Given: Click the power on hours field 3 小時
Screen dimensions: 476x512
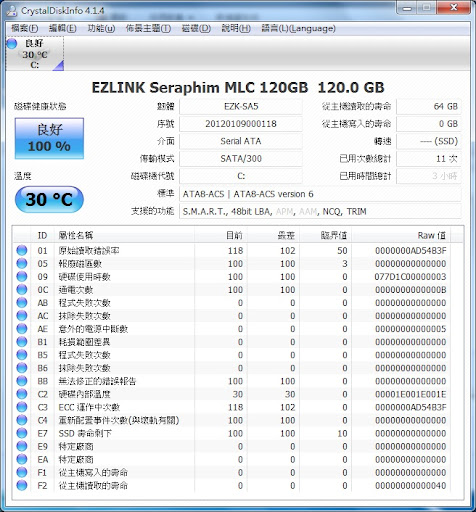Looking at the screenshot, I should (429, 176).
